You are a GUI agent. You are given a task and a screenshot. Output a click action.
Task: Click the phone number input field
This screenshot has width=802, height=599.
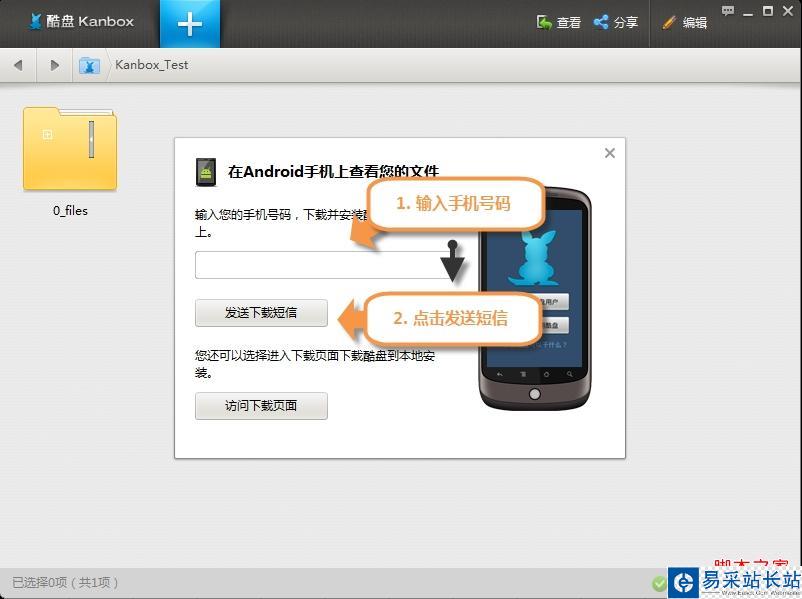(320, 264)
